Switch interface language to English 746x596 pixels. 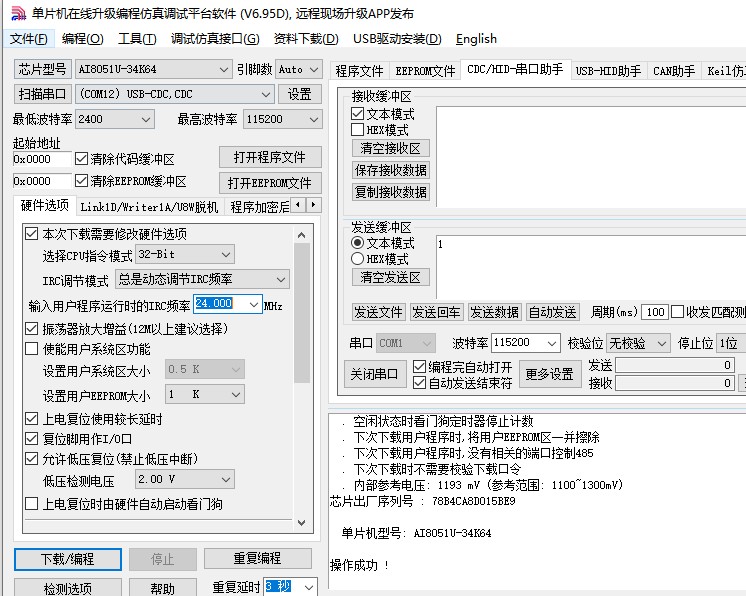(476, 39)
